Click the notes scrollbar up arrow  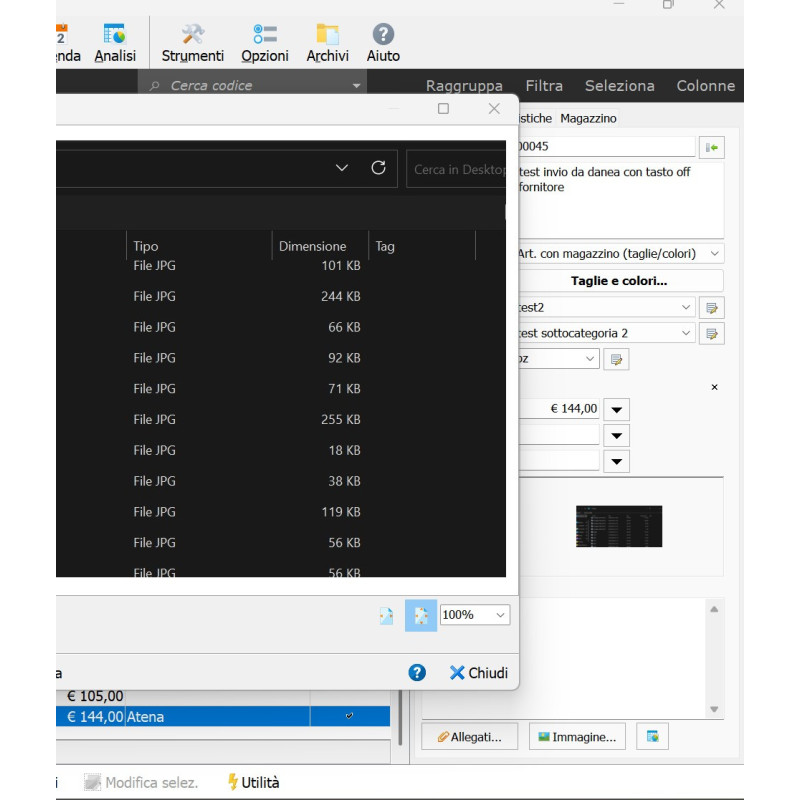click(x=714, y=609)
